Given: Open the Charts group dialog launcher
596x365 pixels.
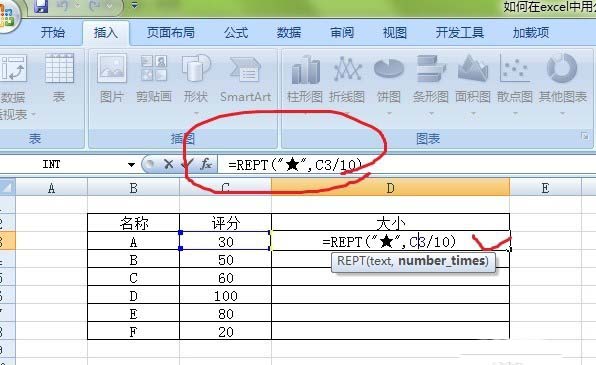Looking at the screenshot, I should tap(585, 136).
